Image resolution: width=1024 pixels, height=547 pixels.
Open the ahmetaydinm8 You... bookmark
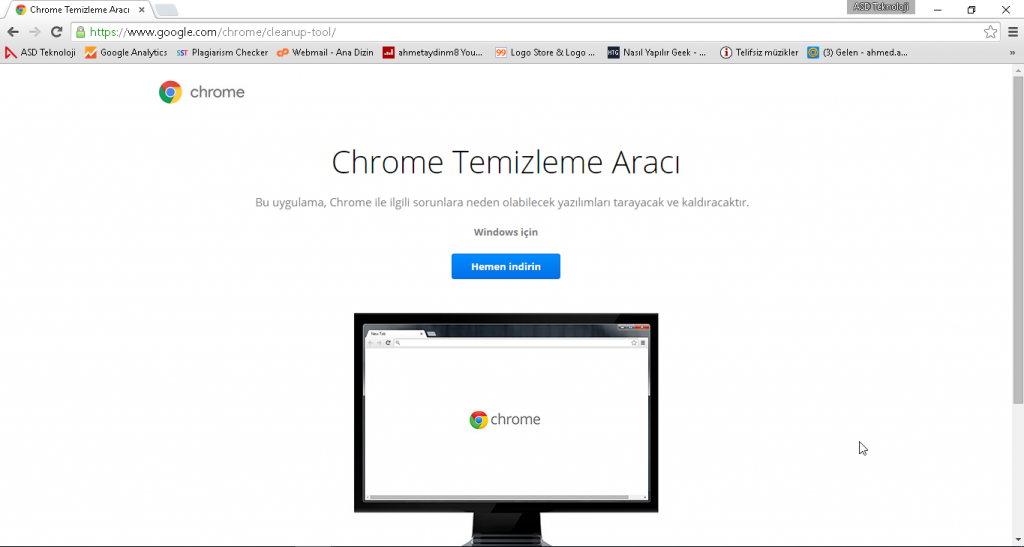(432, 53)
